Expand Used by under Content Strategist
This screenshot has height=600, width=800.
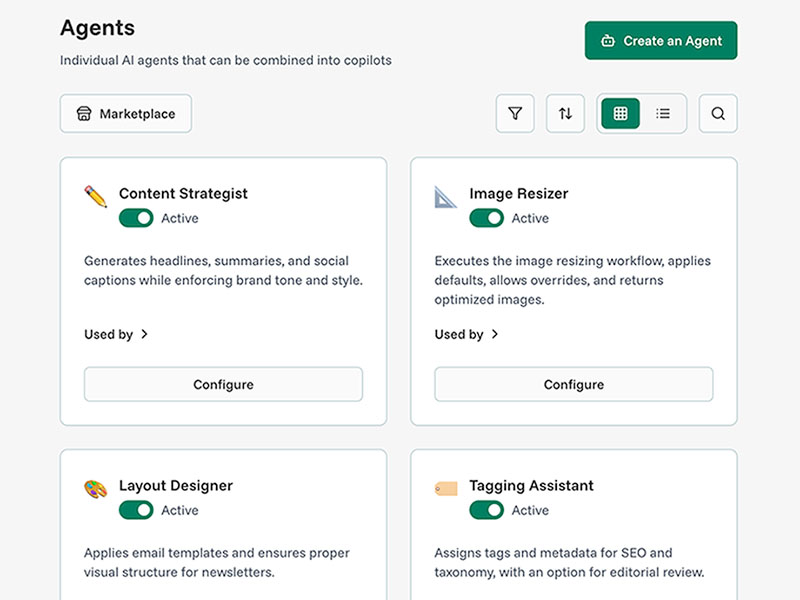pos(116,334)
